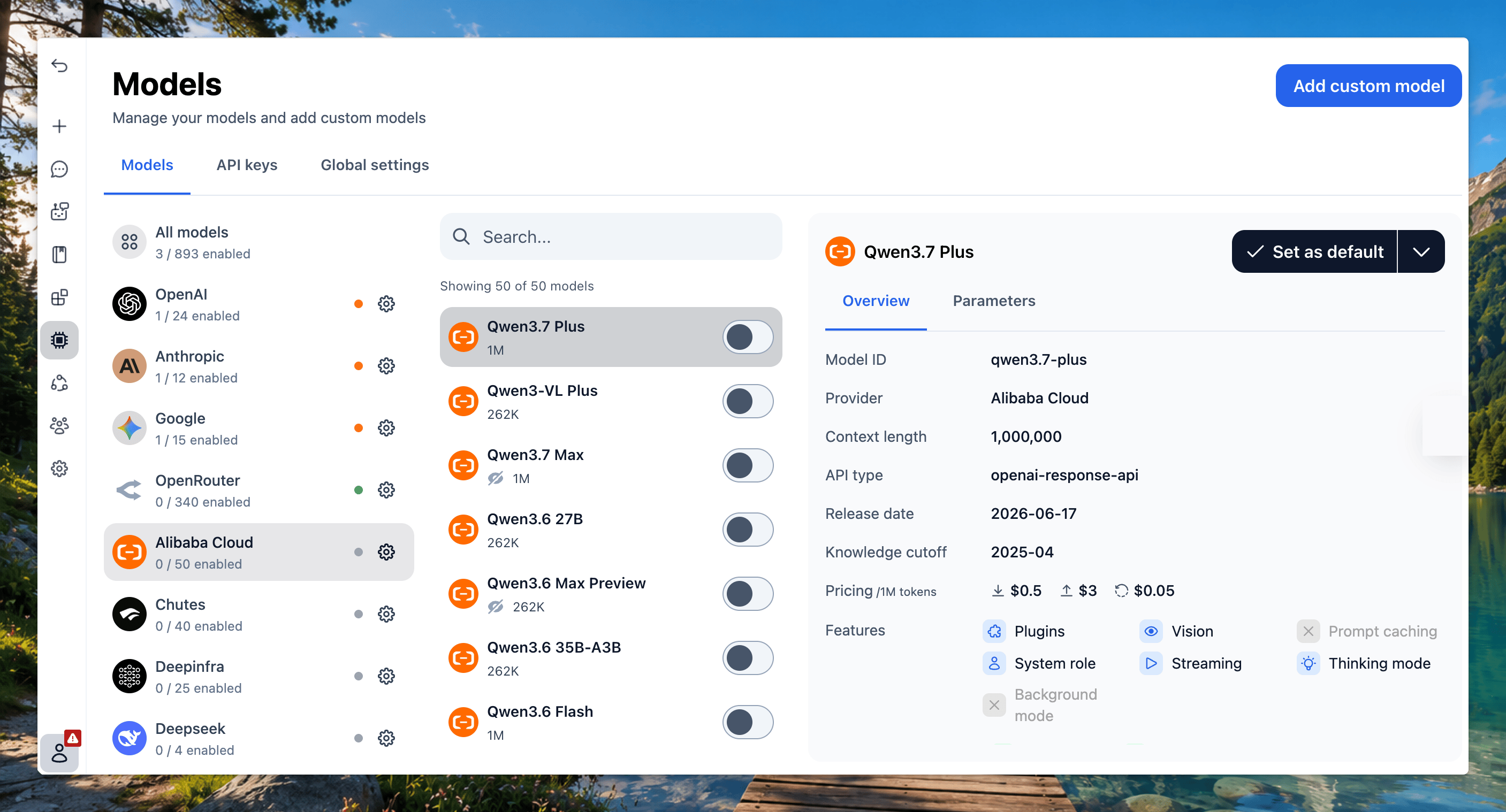Open Google provider settings gear
The image size is (1506, 812).
click(386, 427)
